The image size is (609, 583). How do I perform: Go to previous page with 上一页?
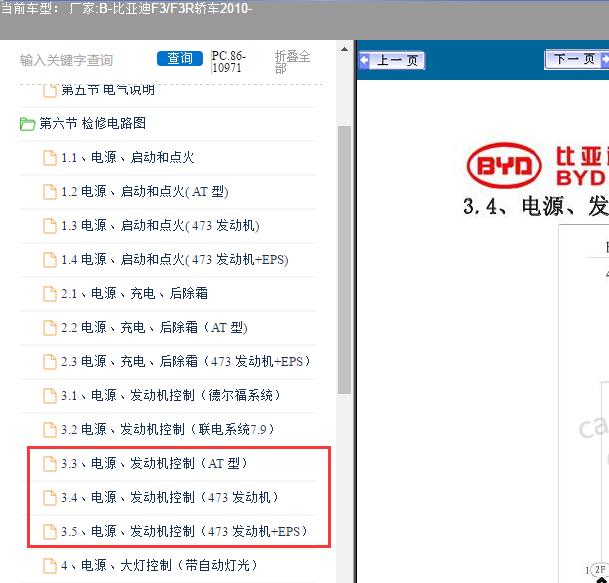point(392,60)
